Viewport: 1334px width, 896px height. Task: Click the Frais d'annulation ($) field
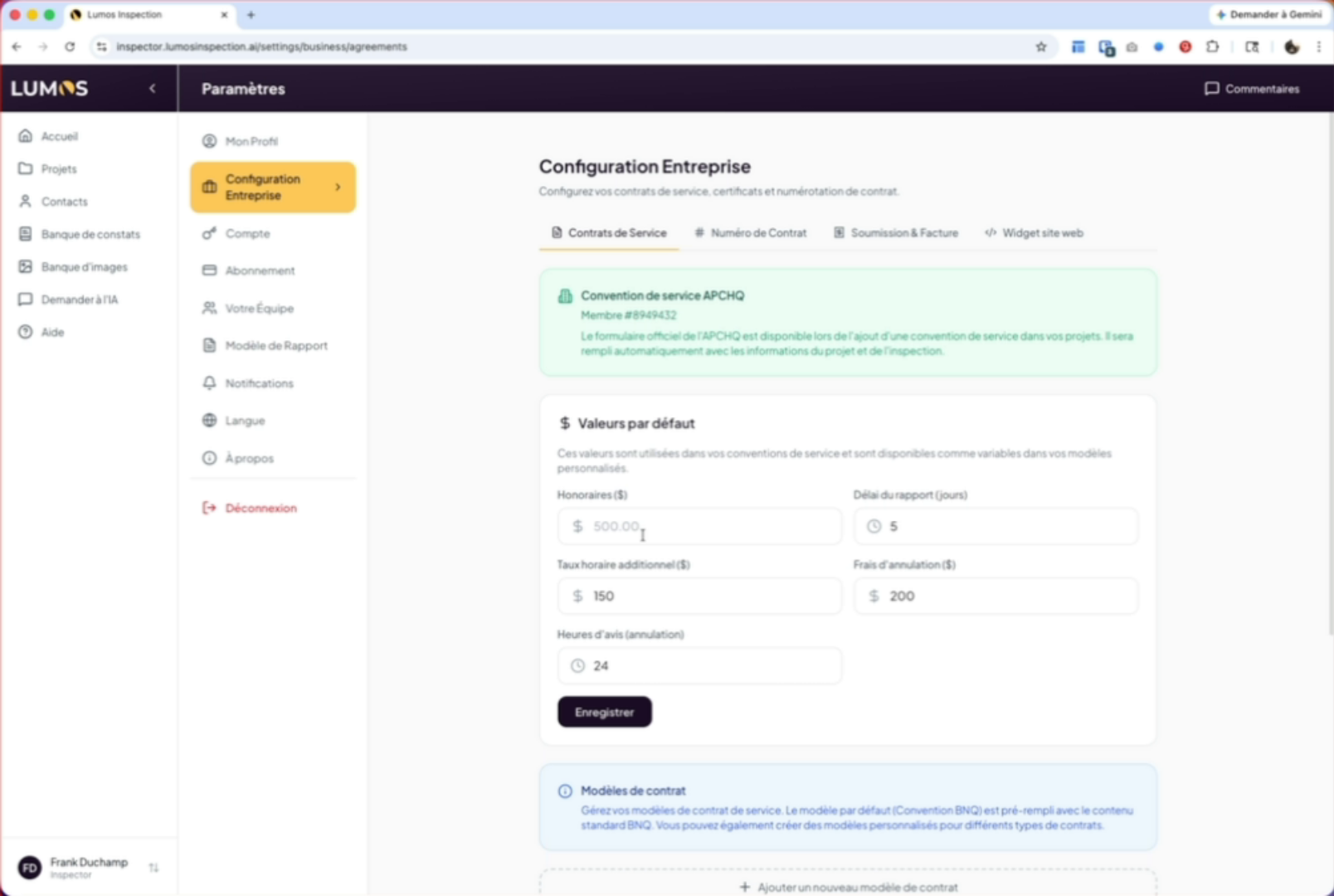[x=1005, y=597]
